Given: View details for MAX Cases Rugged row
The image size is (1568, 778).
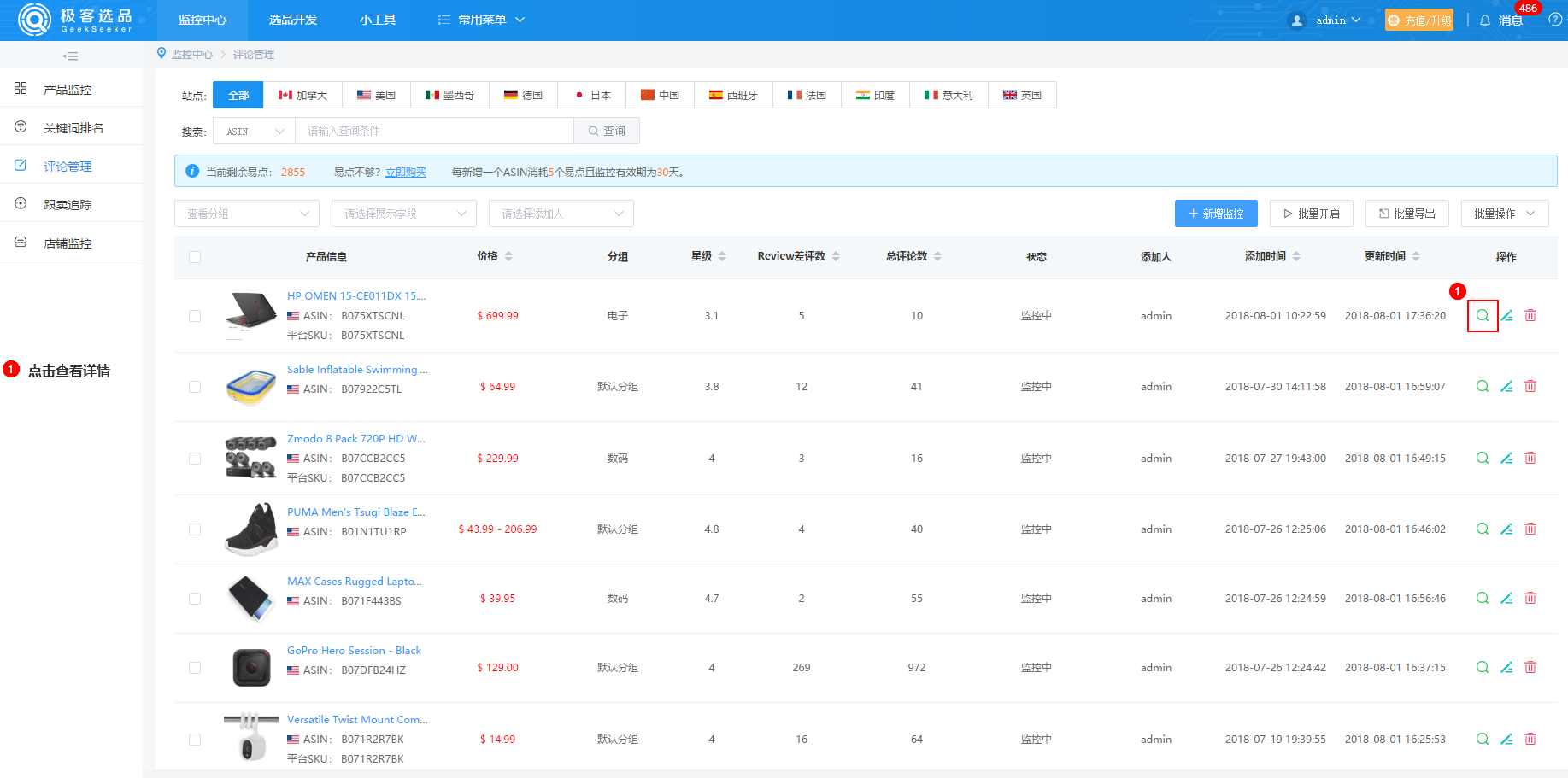Looking at the screenshot, I should click(x=1483, y=599).
